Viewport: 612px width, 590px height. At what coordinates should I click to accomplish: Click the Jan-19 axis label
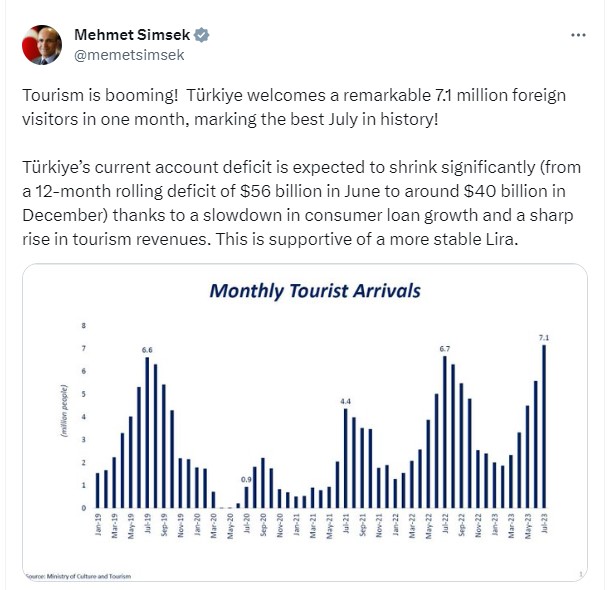(98, 524)
